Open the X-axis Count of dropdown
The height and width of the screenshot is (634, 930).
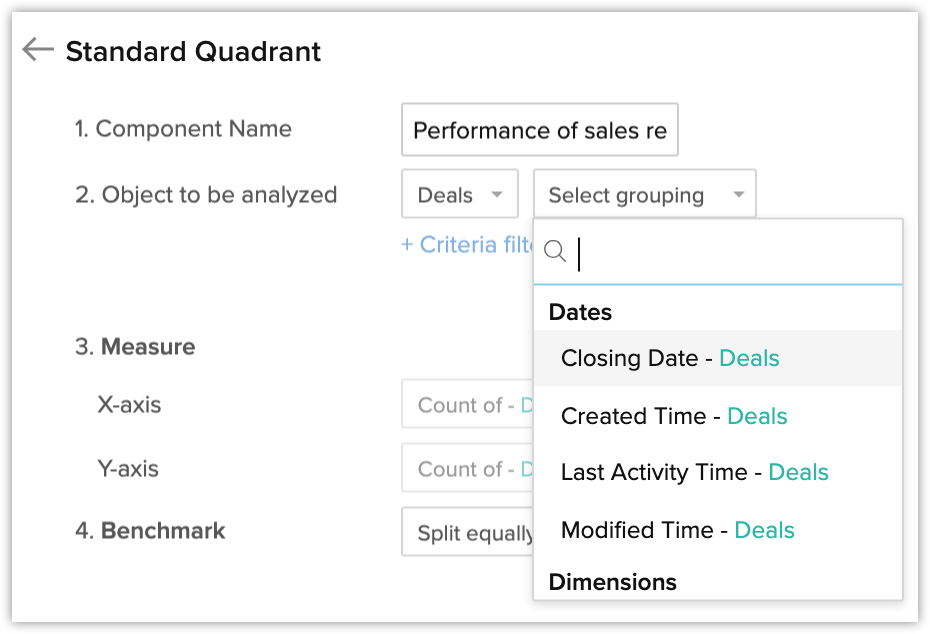coord(466,406)
